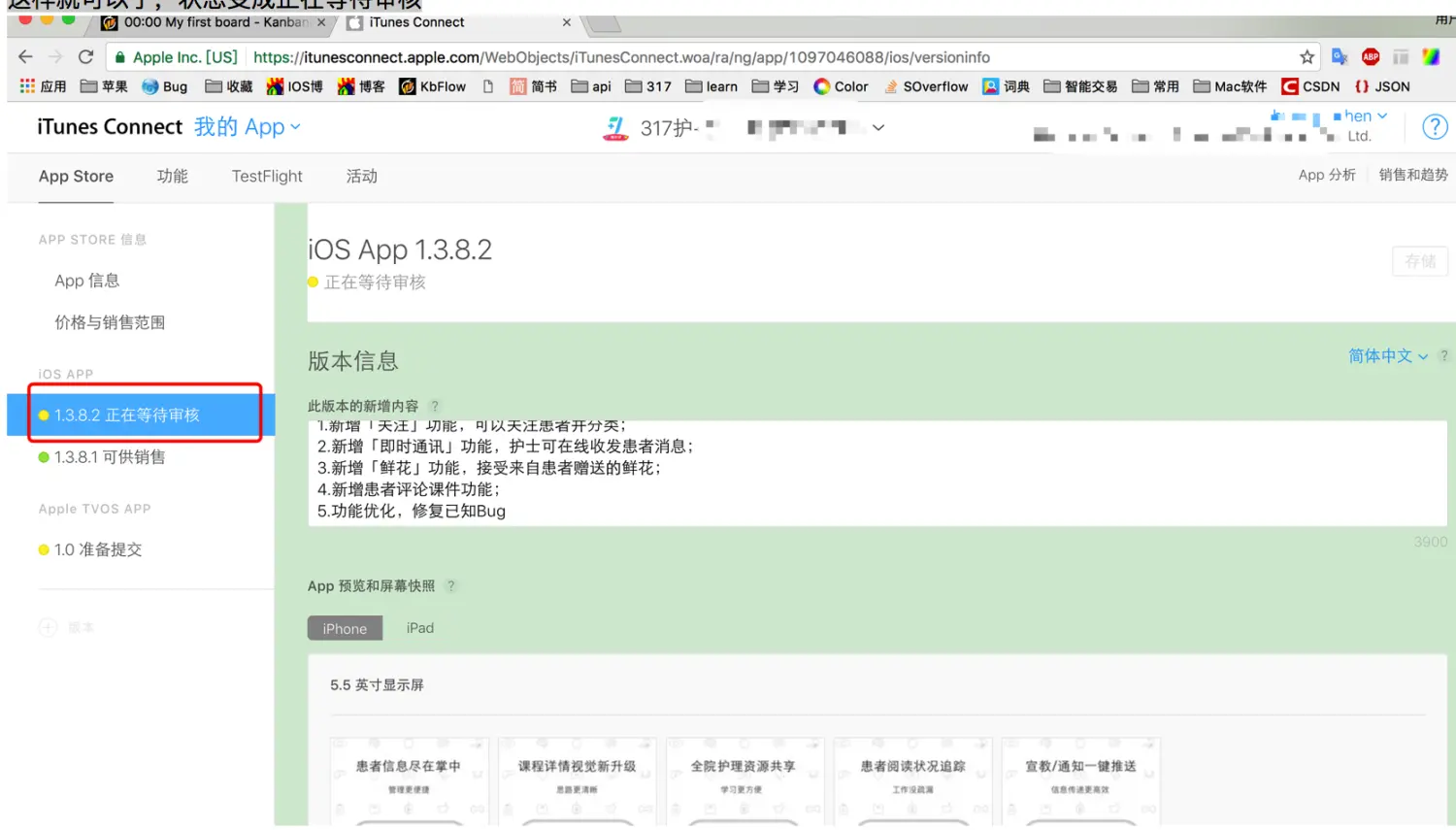Reload the iTunes Connect page
This screenshot has height=830, width=1456.
[x=85, y=57]
